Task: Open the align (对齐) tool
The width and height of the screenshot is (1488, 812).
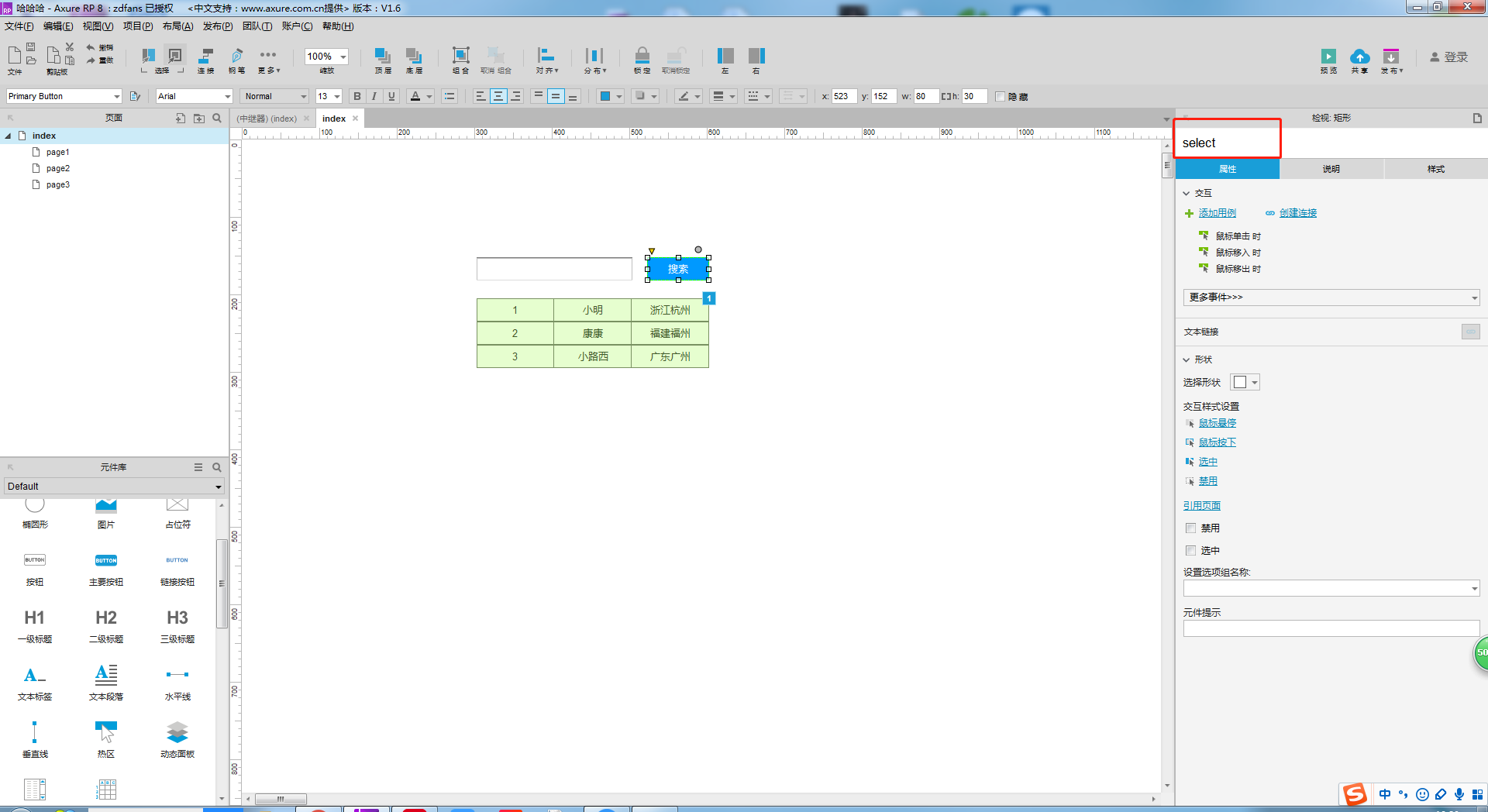Action: (546, 55)
